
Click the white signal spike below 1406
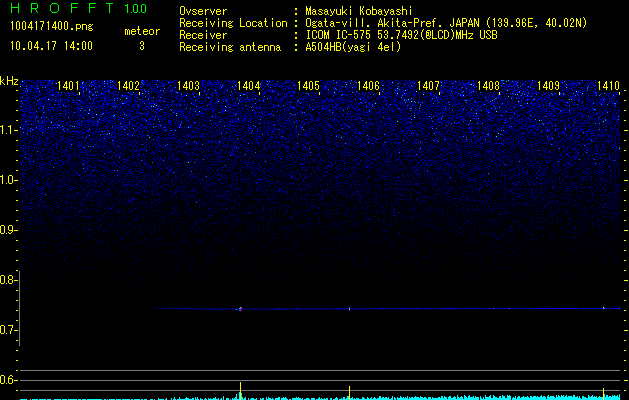(x=349, y=391)
